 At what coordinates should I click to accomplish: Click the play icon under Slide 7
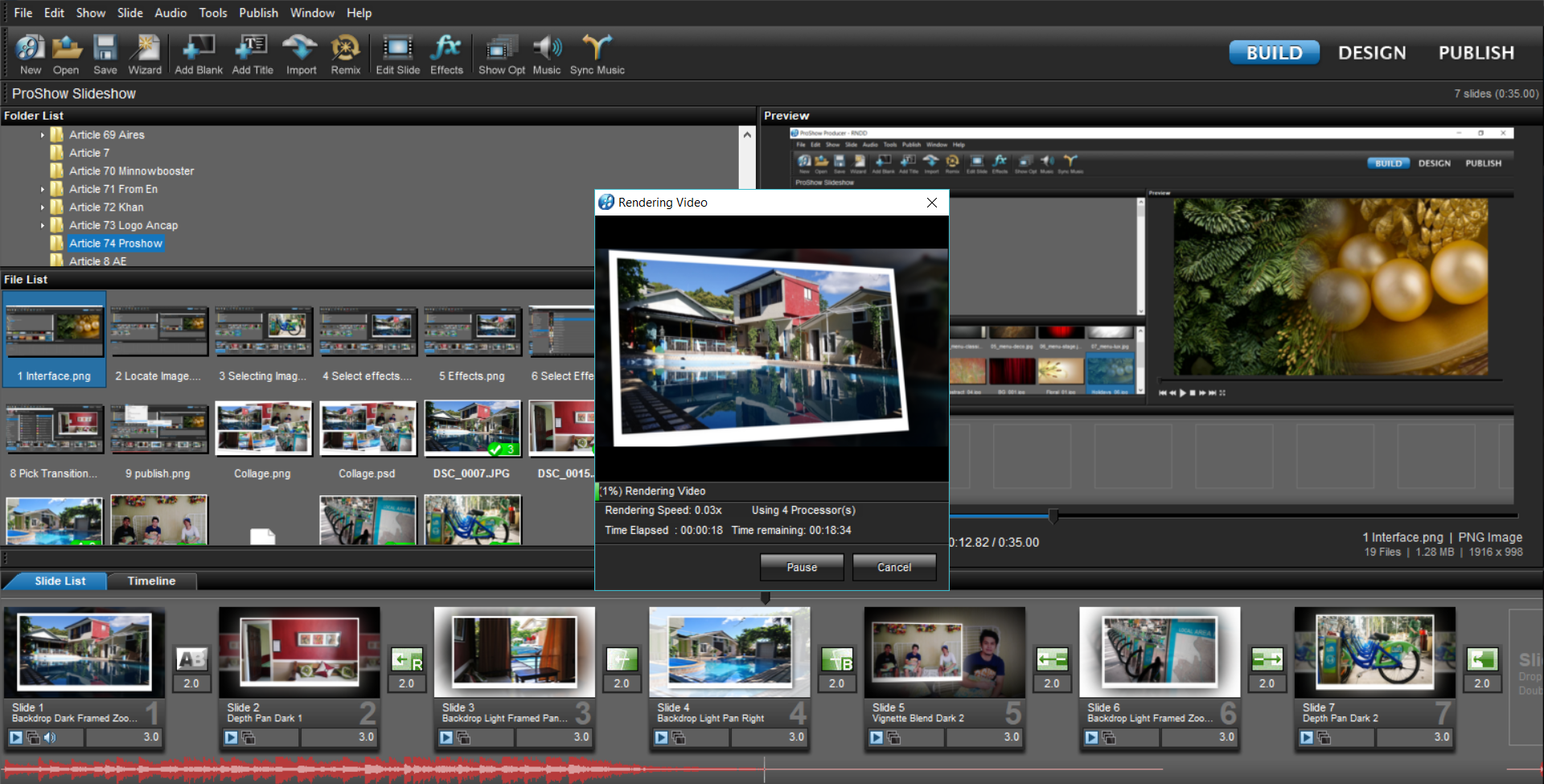click(1307, 737)
